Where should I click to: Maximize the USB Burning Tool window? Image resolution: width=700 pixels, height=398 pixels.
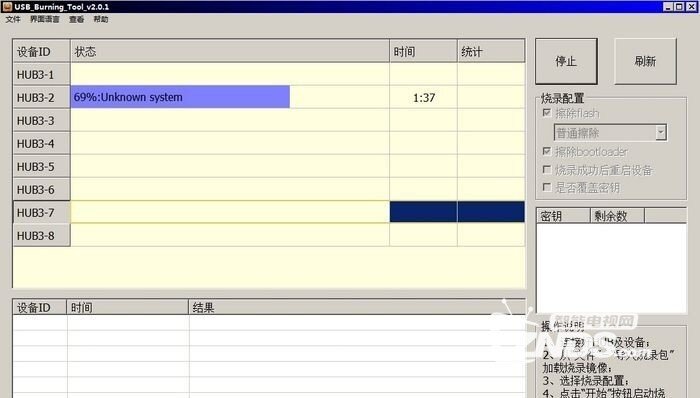click(679, 6)
